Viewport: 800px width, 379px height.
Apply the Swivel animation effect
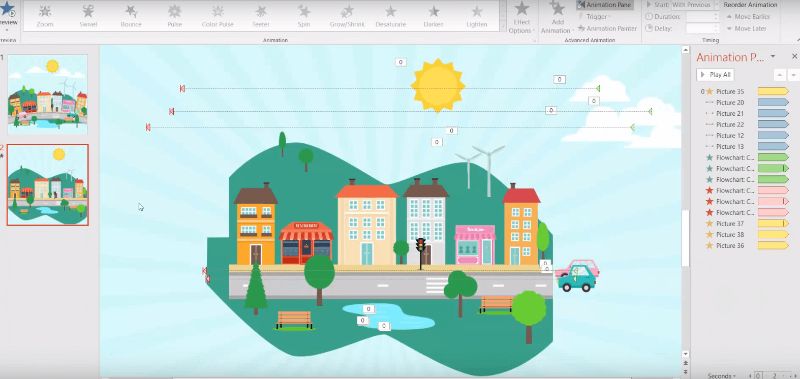click(88, 15)
